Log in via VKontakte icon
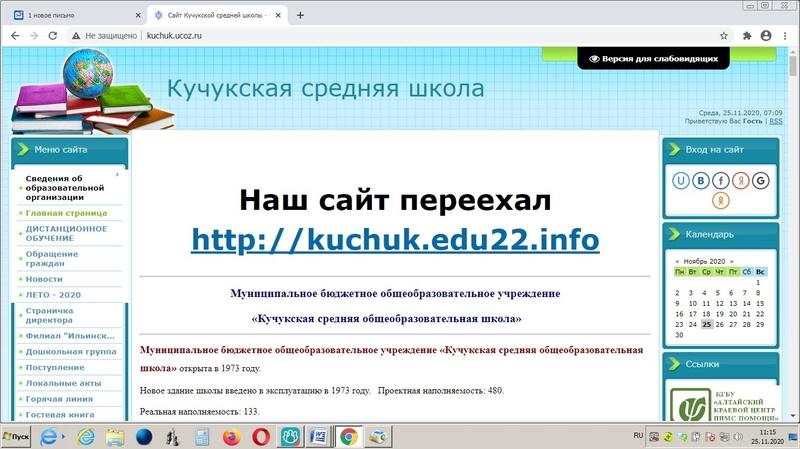 [x=702, y=181]
